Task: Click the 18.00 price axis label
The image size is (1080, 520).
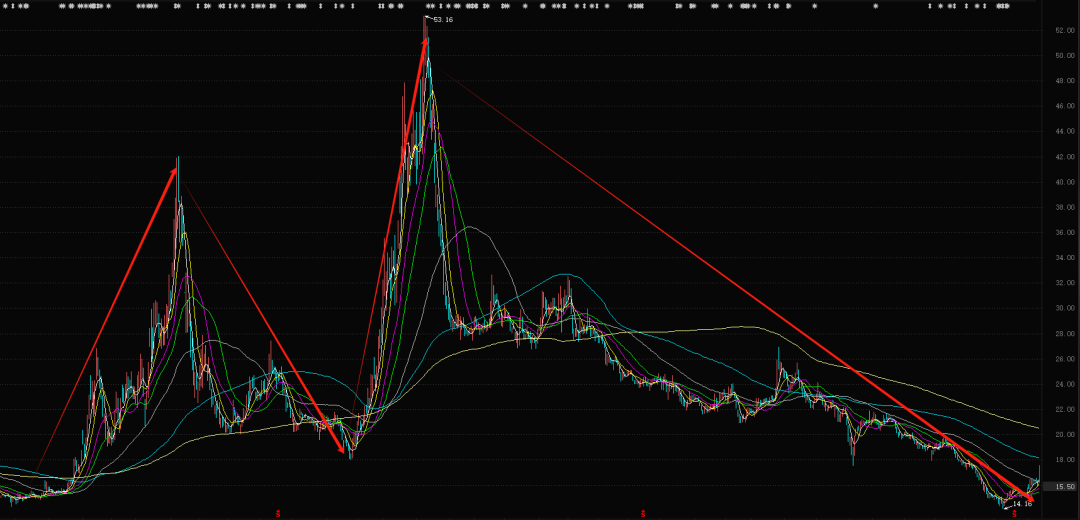Action: point(1065,460)
